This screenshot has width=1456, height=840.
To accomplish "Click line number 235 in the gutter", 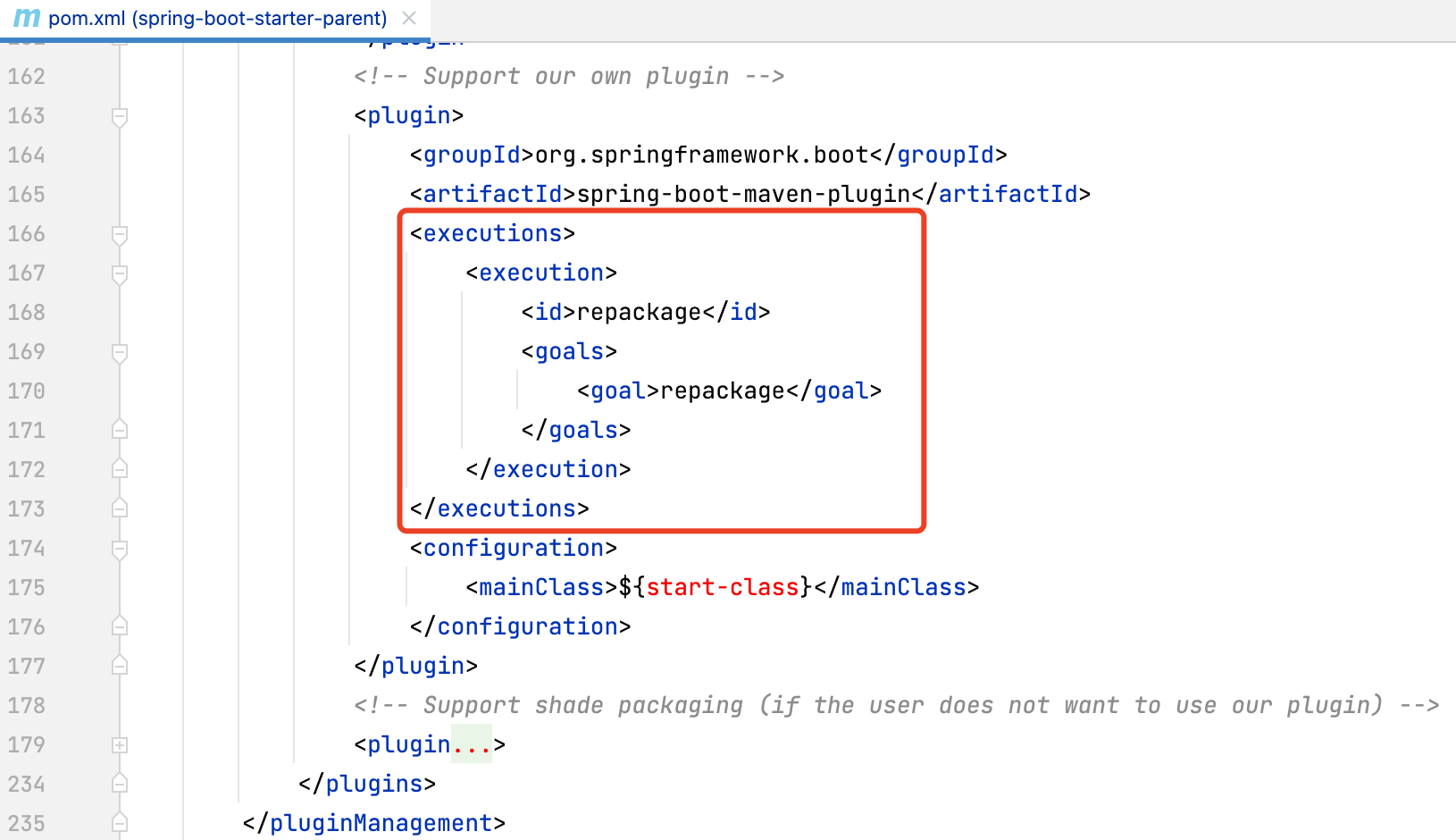I will (x=27, y=824).
